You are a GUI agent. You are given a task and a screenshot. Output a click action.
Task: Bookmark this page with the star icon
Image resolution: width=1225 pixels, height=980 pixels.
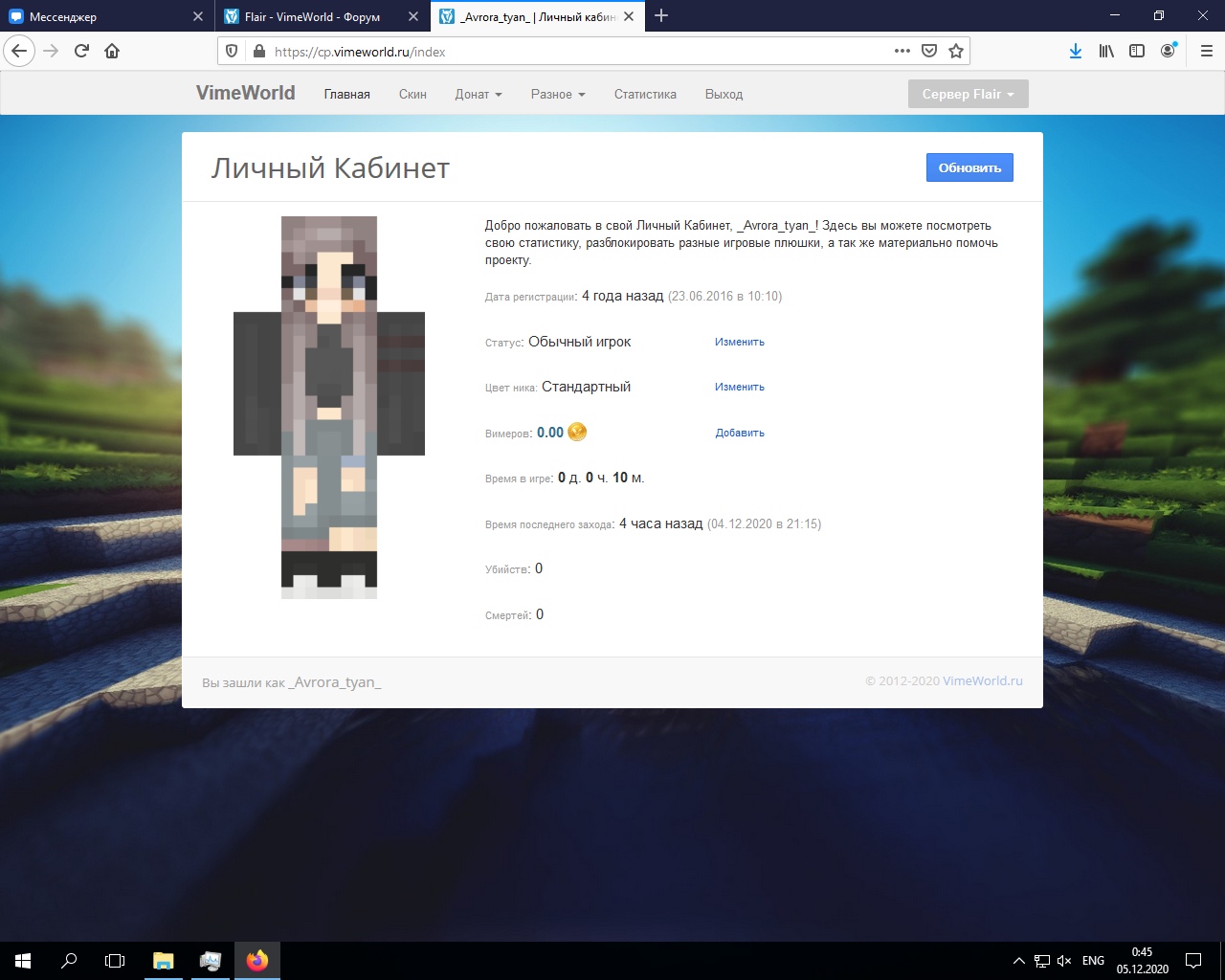click(x=956, y=51)
